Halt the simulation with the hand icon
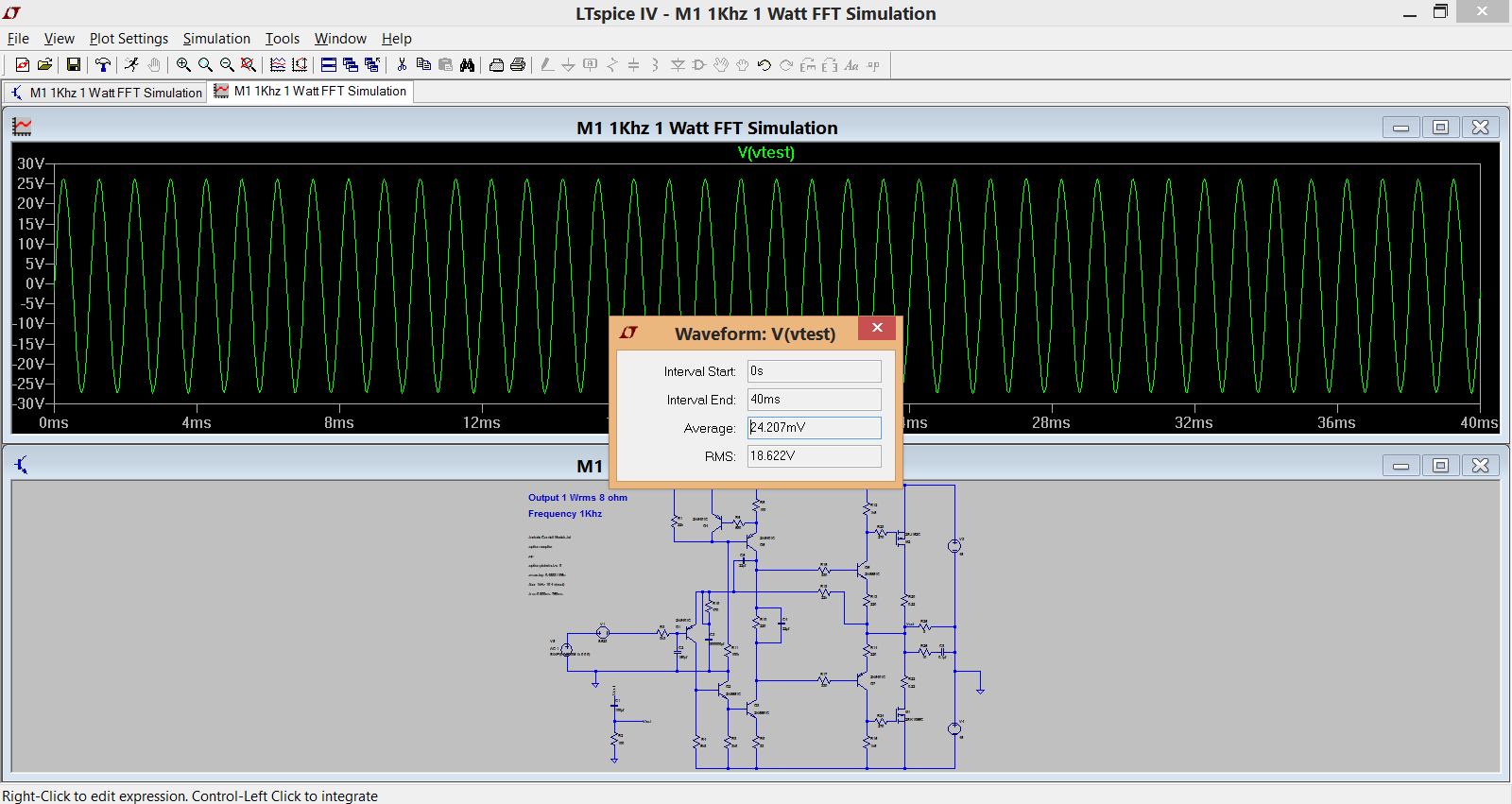Viewport: 1512px width, 804px height. click(x=153, y=65)
